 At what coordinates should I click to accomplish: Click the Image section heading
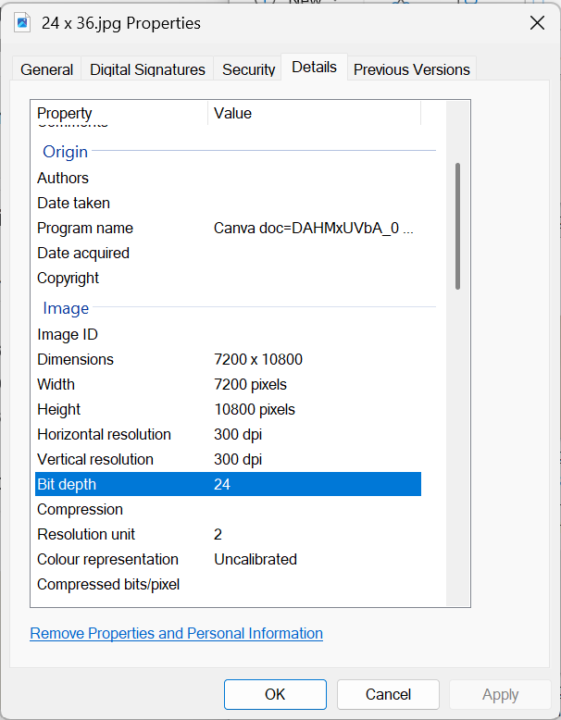click(66, 308)
